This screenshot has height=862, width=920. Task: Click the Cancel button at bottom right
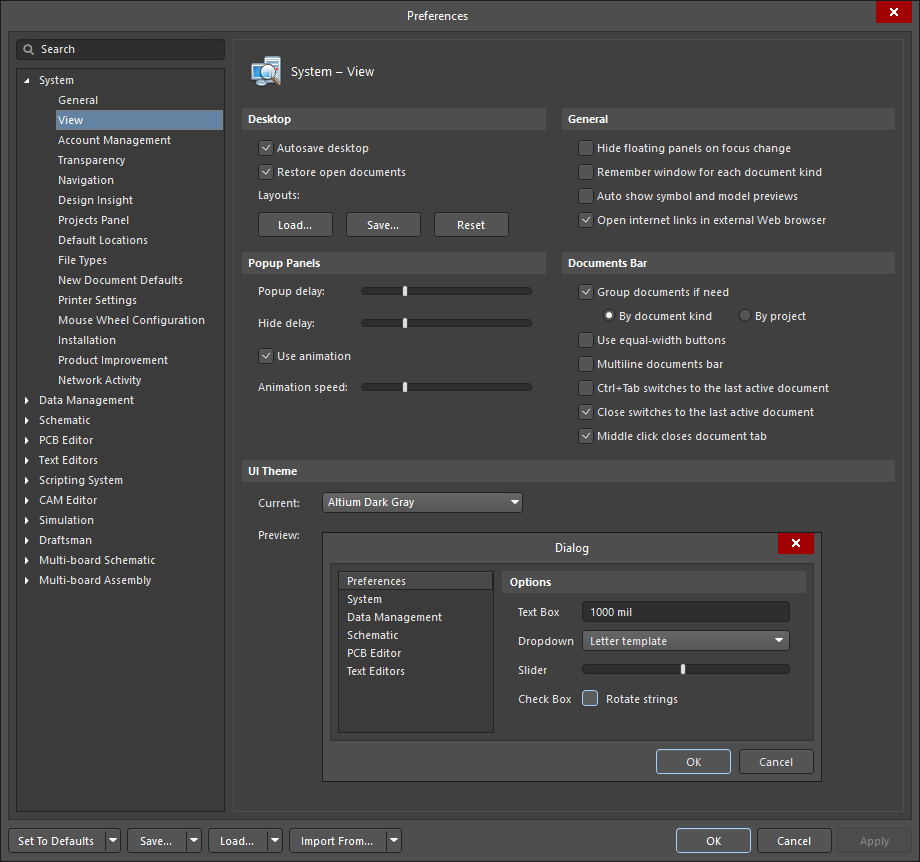pyautogui.click(x=794, y=841)
